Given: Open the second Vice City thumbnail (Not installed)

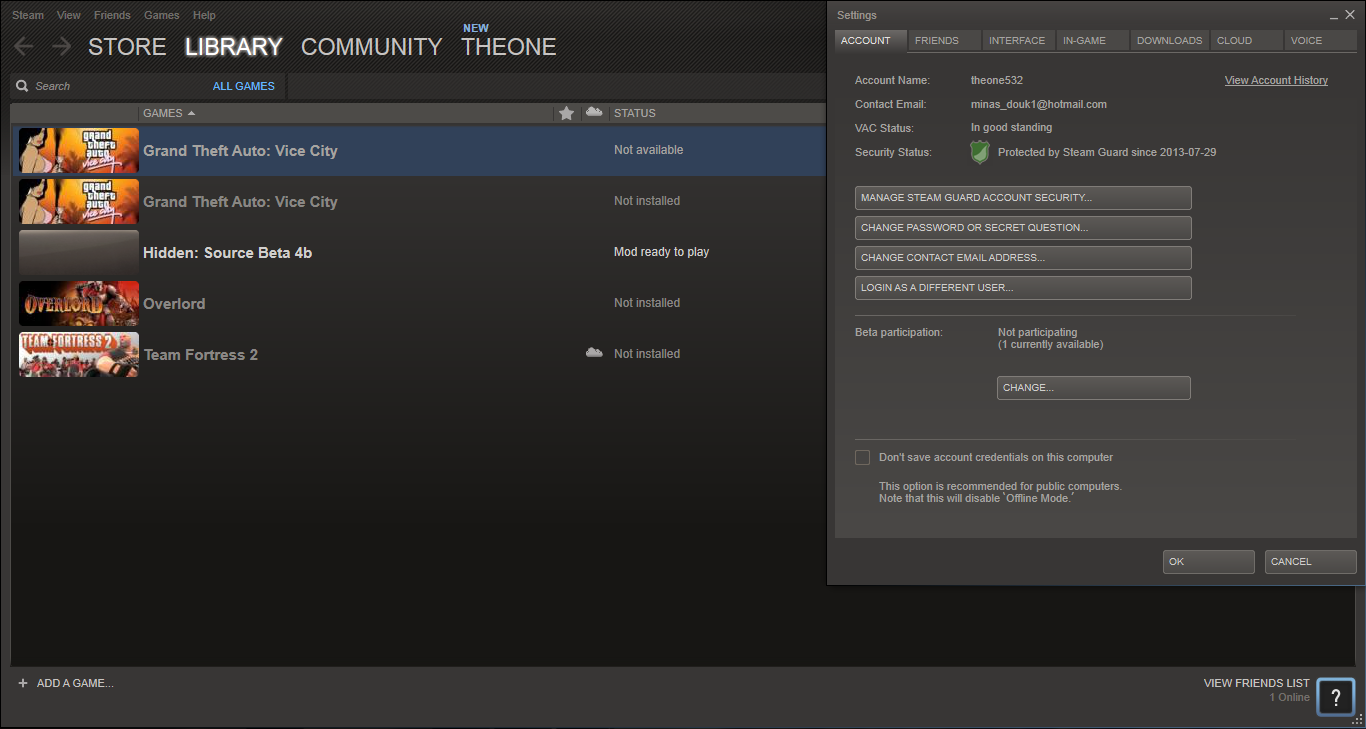Looking at the screenshot, I should coord(79,201).
